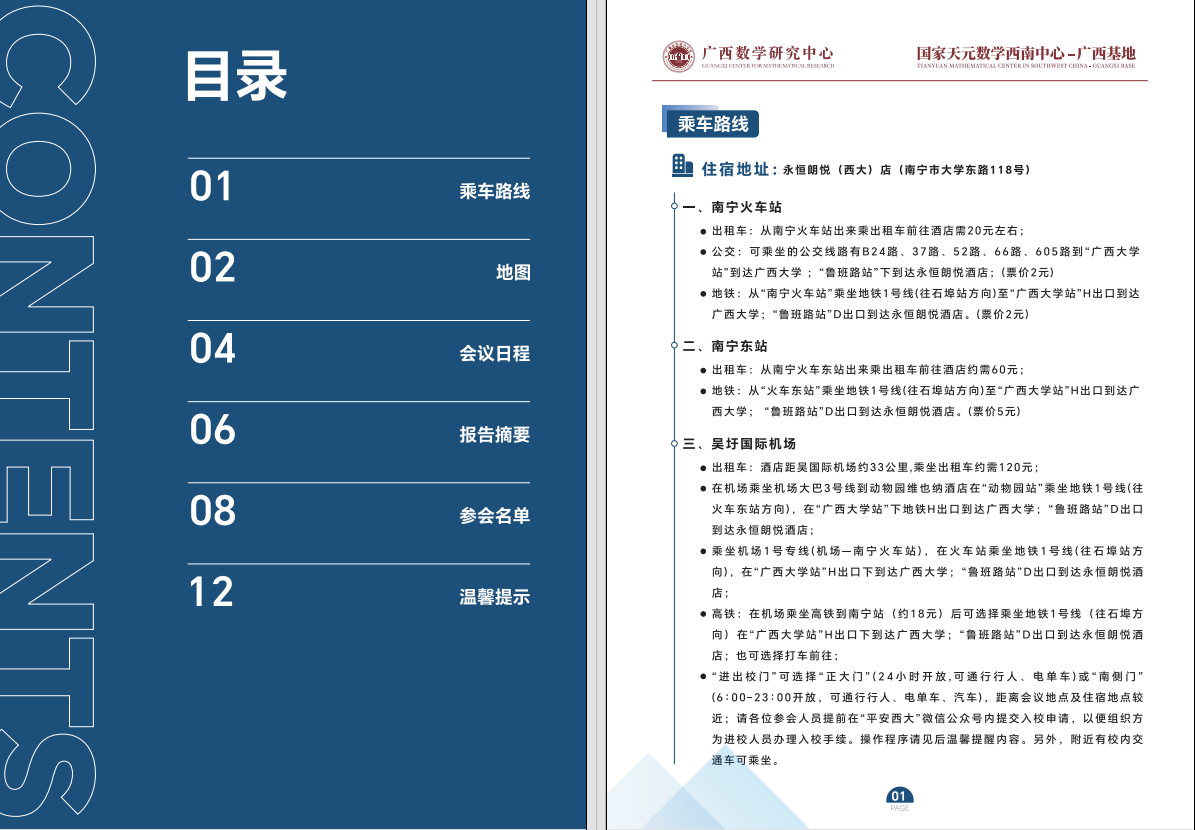The image size is (1195, 830).
Task: Click the 国家天元数学西南中心-广西基地 header text
Action: click(1025, 53)
